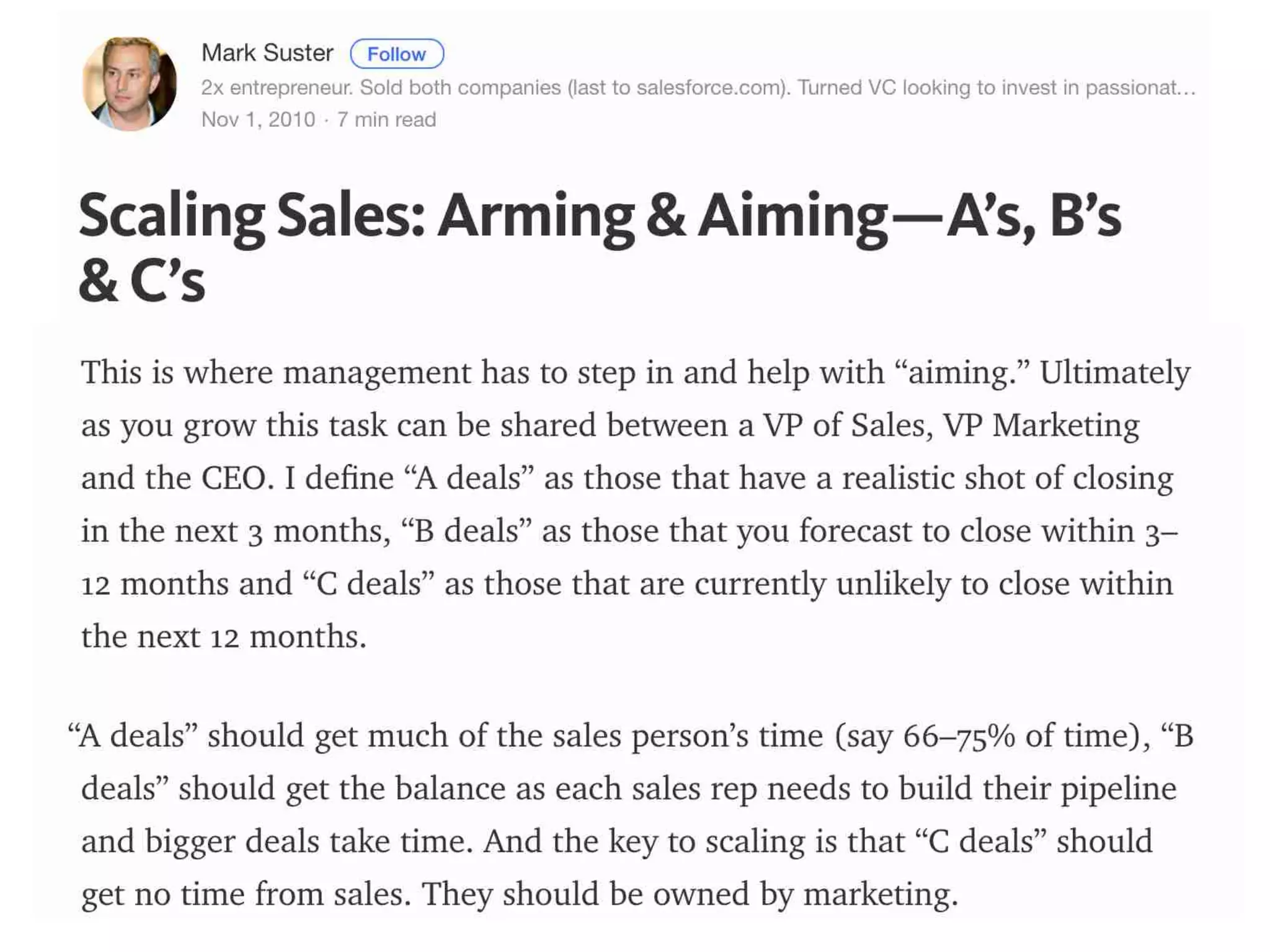The image size is (1270, 952).
Task: Click the word CEO in the article
Action: pyautogui.click(x=238, y=478)
